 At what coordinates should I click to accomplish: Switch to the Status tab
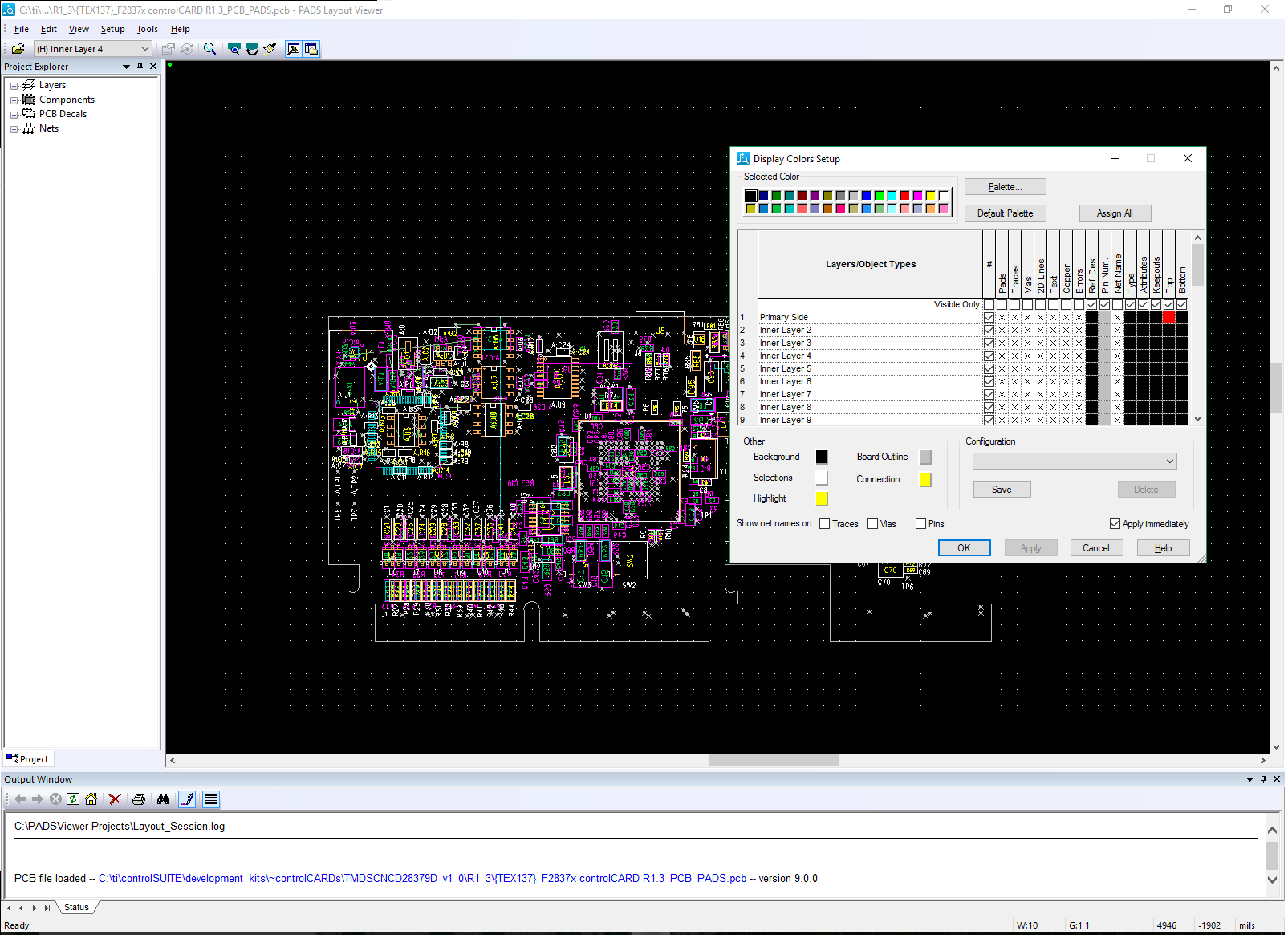(76, 907)
